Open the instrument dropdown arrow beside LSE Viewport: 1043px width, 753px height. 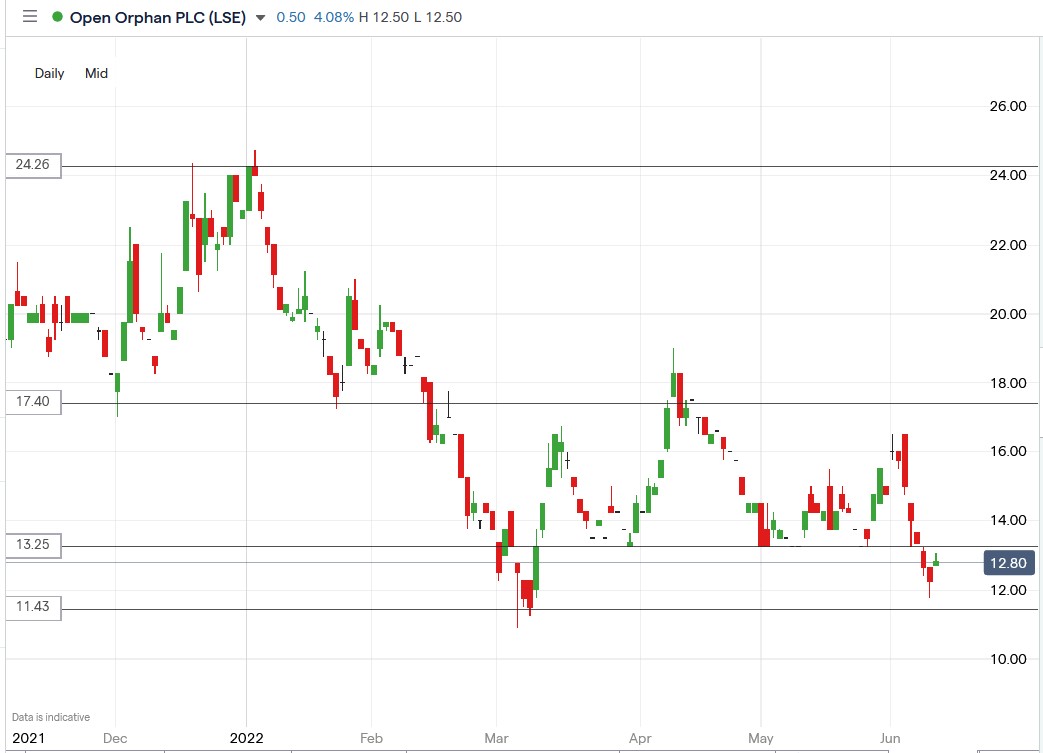pyautogui.click(x=259, y=17)
